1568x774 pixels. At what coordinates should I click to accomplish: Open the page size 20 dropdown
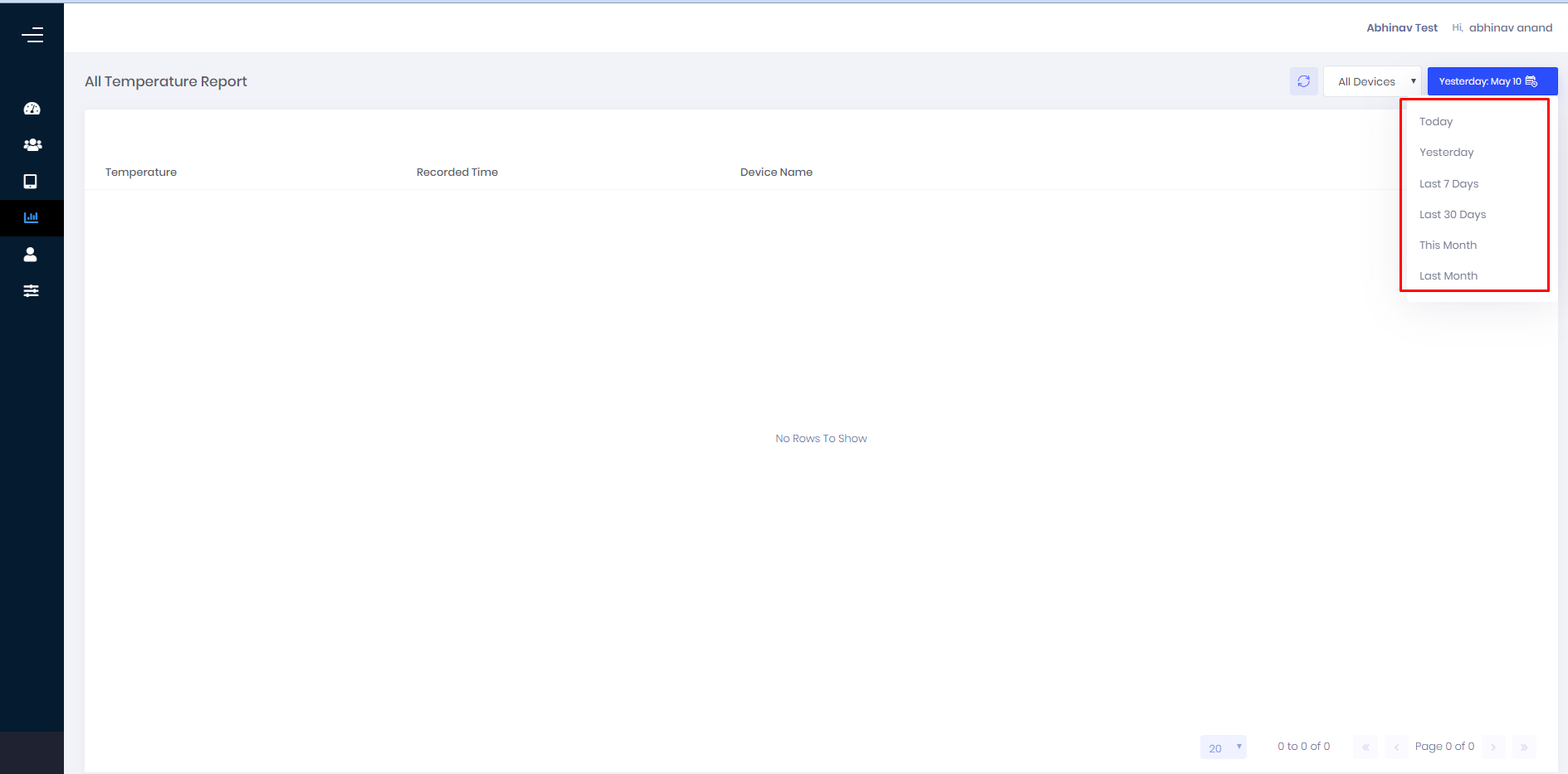1224,747
